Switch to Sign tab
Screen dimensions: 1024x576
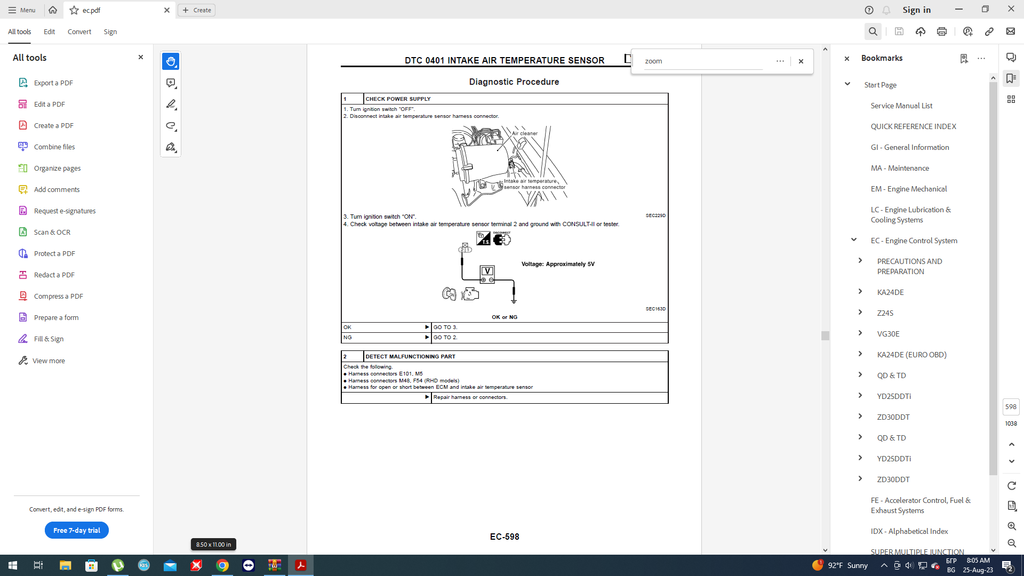[110, 31]
